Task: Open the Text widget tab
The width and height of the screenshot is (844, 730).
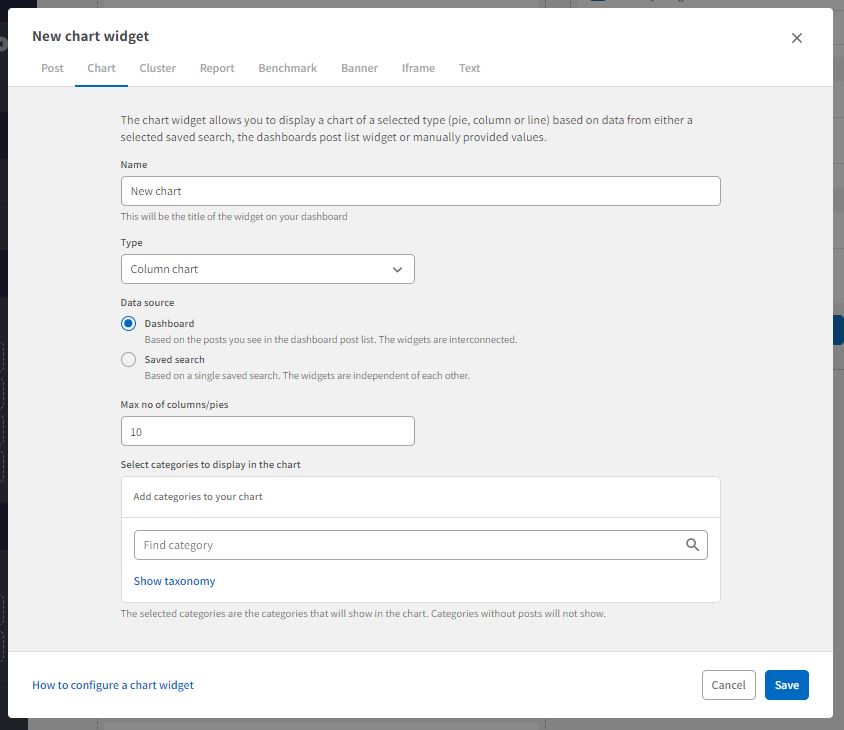Action: 469,68
